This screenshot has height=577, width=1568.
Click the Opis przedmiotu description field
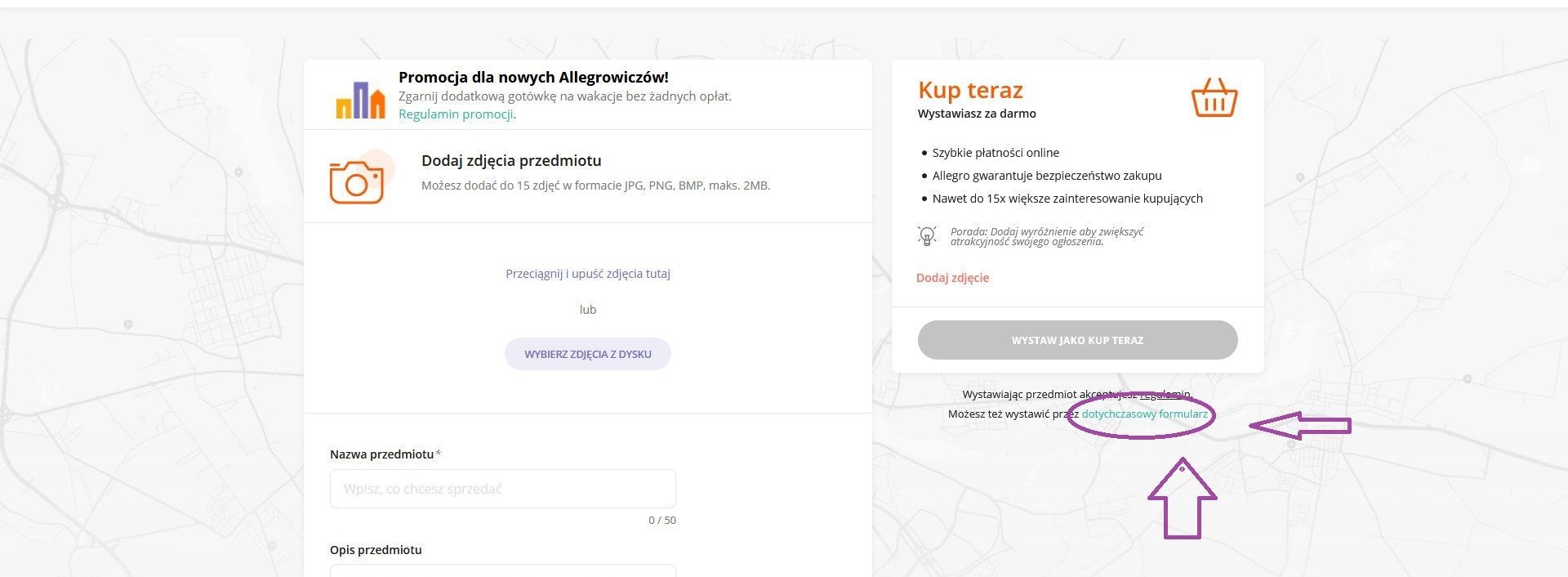(502, 570)
